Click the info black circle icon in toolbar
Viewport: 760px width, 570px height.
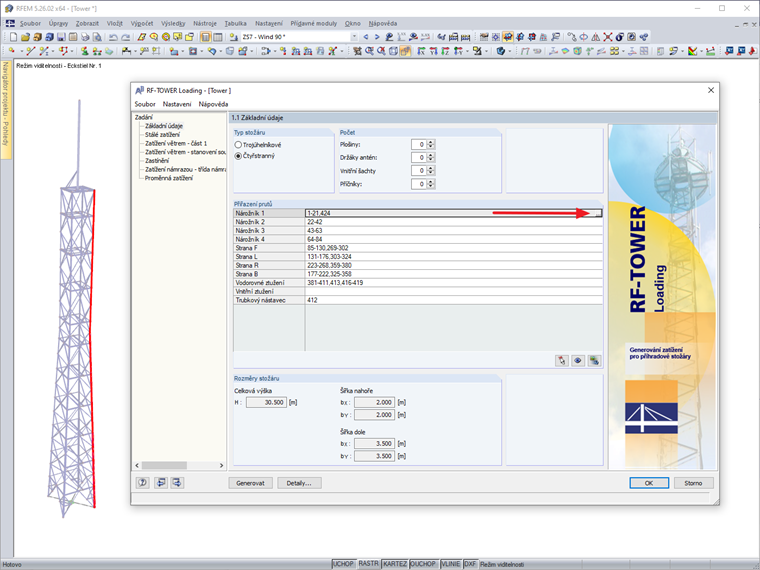(x=619, y=37)
